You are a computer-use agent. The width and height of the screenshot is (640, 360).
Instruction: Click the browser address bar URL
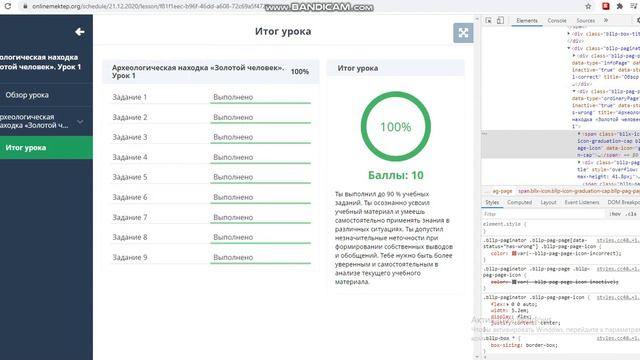tap(149, 7)
